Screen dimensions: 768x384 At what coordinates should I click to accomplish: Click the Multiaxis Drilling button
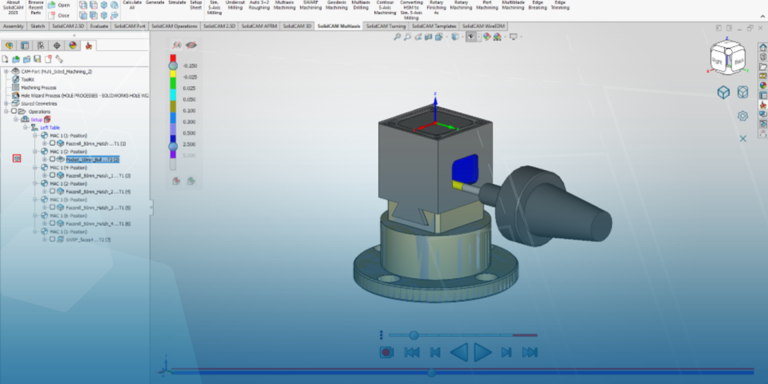tap(360, 5)
